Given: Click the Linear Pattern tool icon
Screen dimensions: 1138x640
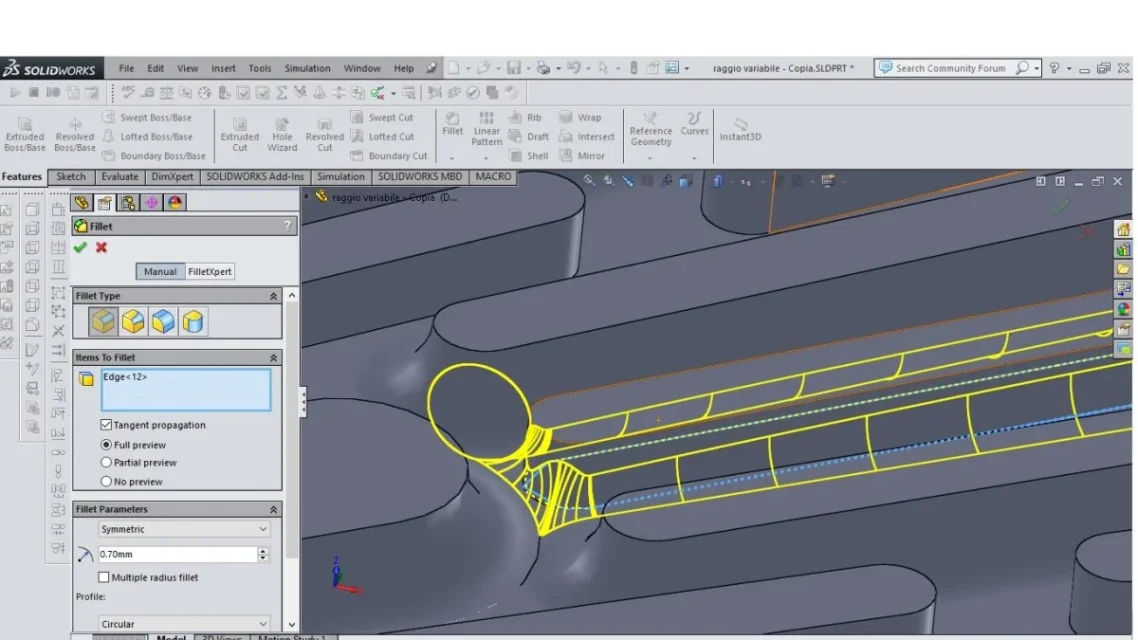Looking at the screenshot, I should click(487, 119).
